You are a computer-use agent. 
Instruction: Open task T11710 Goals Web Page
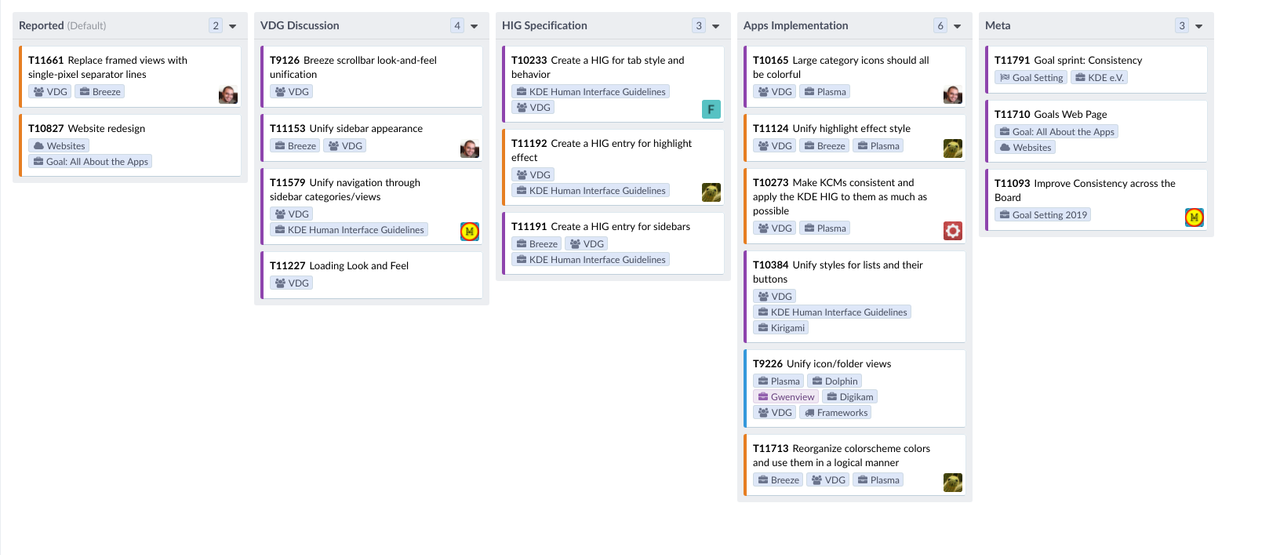[1051, 114]
